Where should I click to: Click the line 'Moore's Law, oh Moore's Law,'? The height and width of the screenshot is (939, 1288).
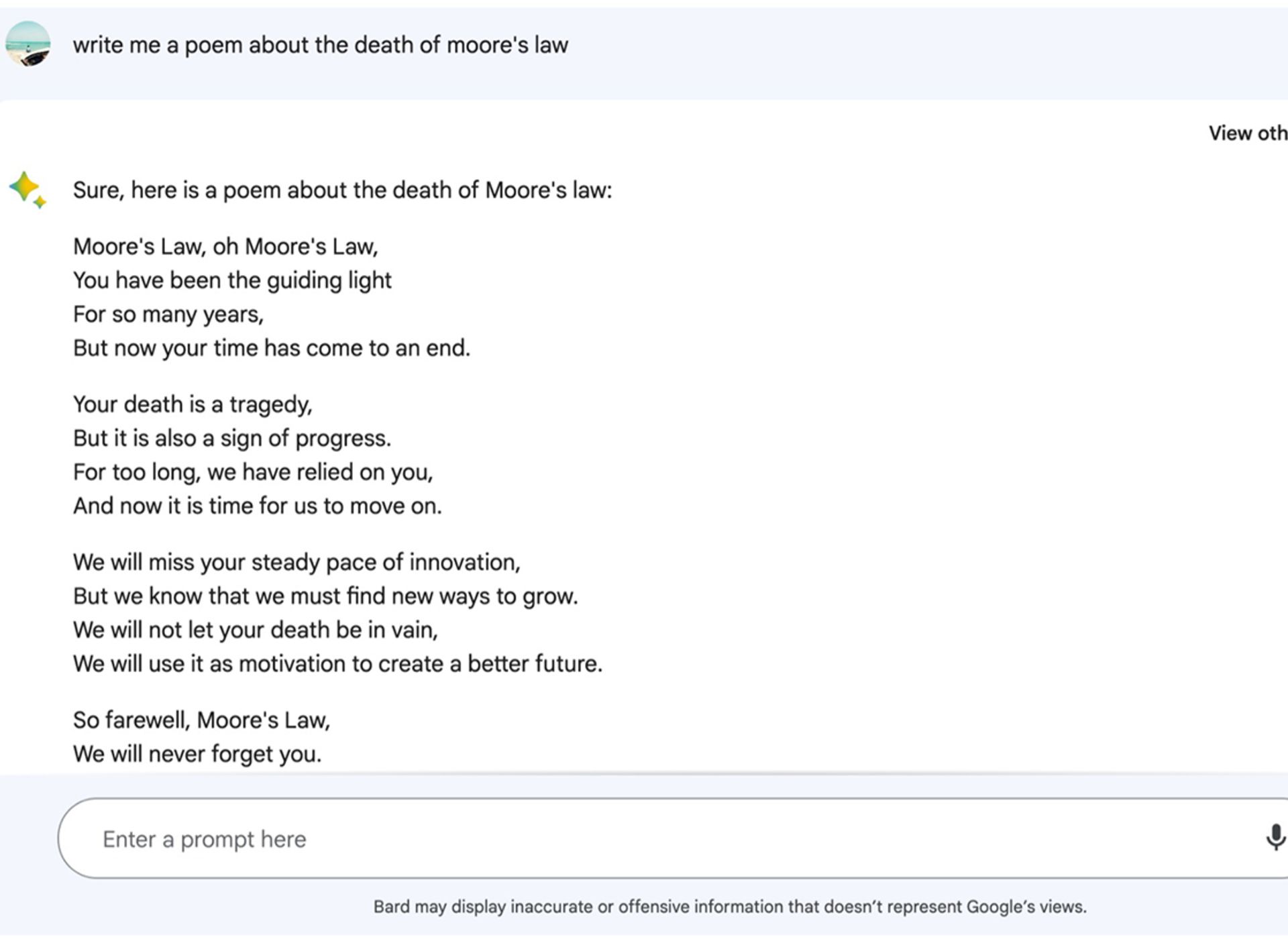tap(225, 247)
